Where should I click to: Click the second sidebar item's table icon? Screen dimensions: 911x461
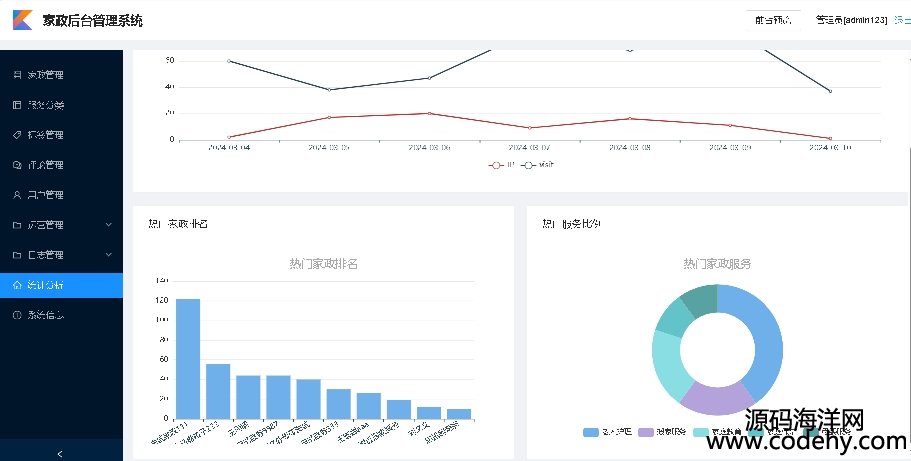(x=16, y=105)
